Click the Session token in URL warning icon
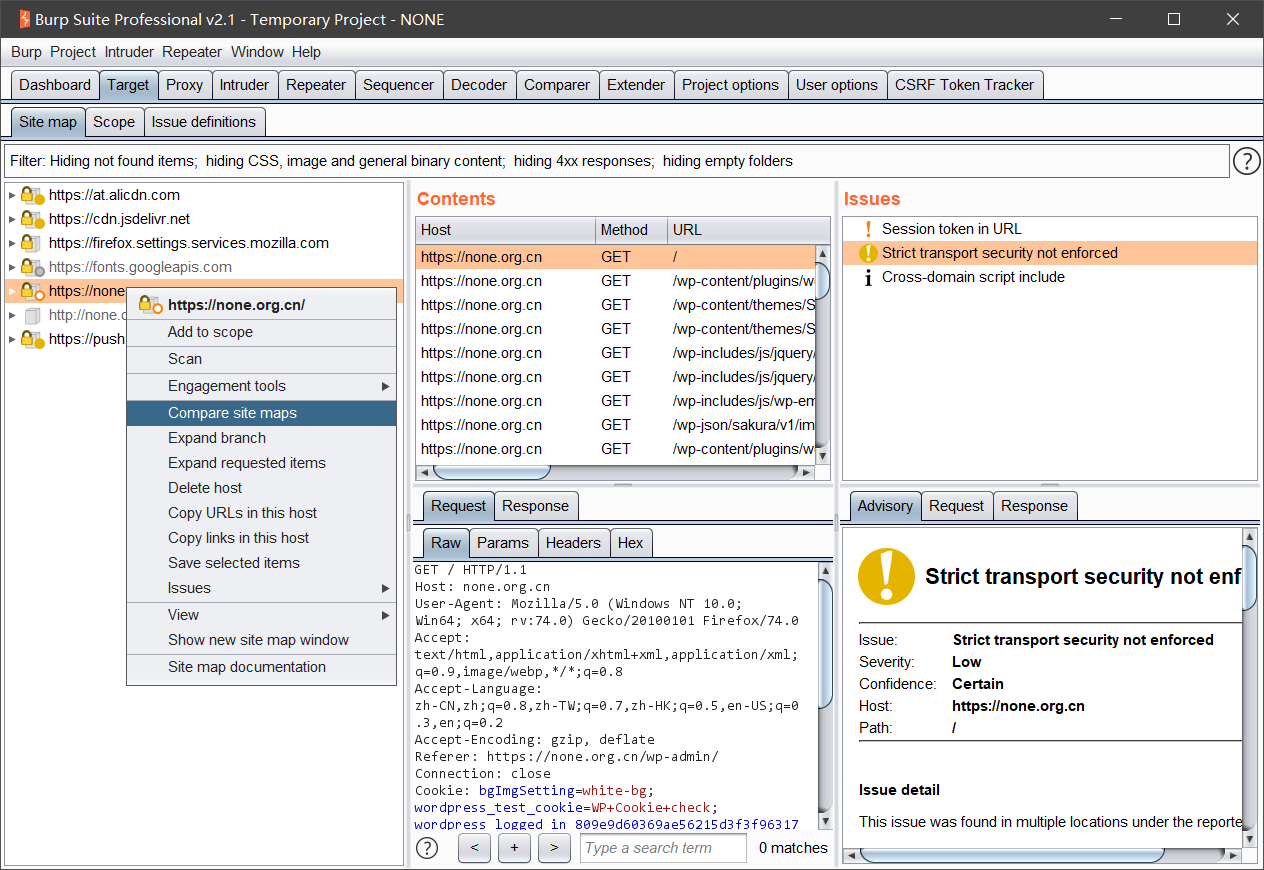1264x870 pixels. click(868, 229)
